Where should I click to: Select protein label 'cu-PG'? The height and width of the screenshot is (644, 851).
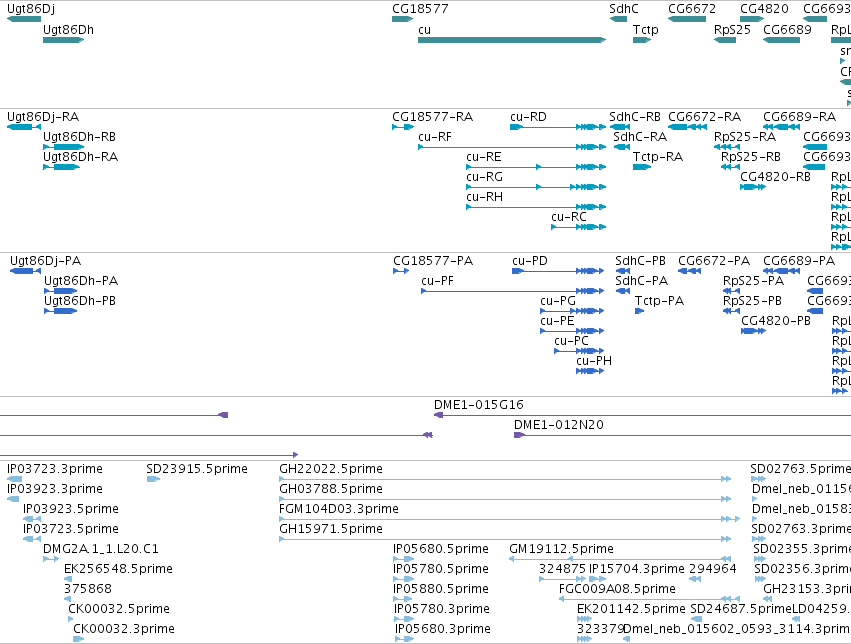pyautogui.click(x=558, y=301)
